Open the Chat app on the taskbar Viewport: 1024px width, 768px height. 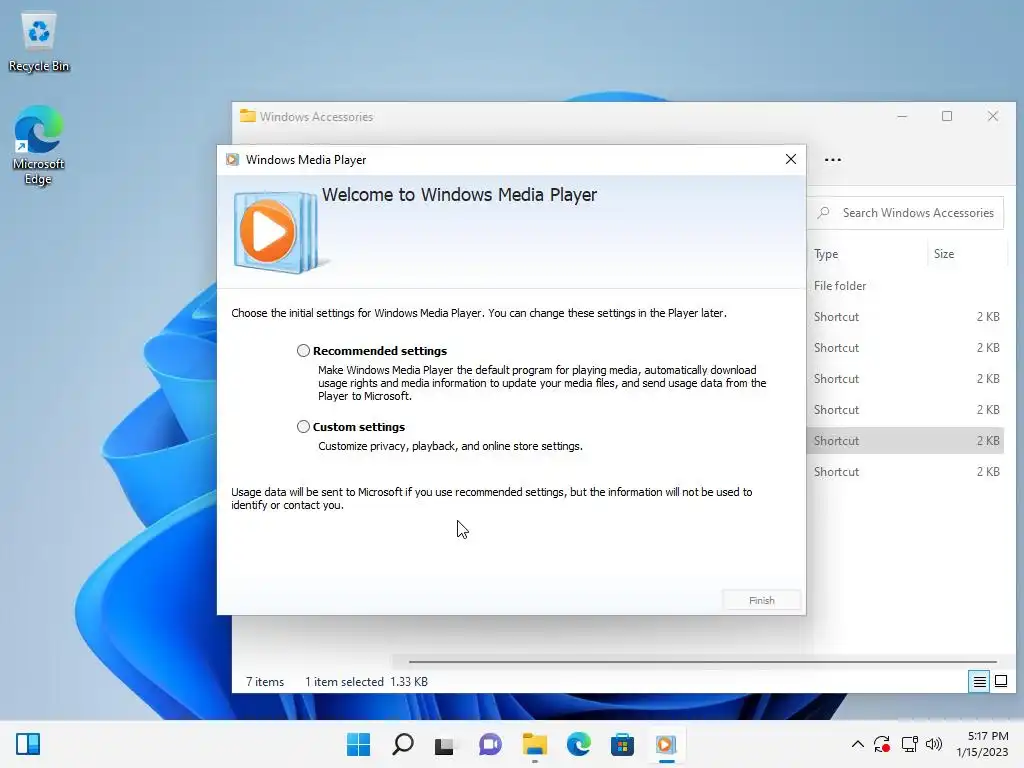click(490, 744)
